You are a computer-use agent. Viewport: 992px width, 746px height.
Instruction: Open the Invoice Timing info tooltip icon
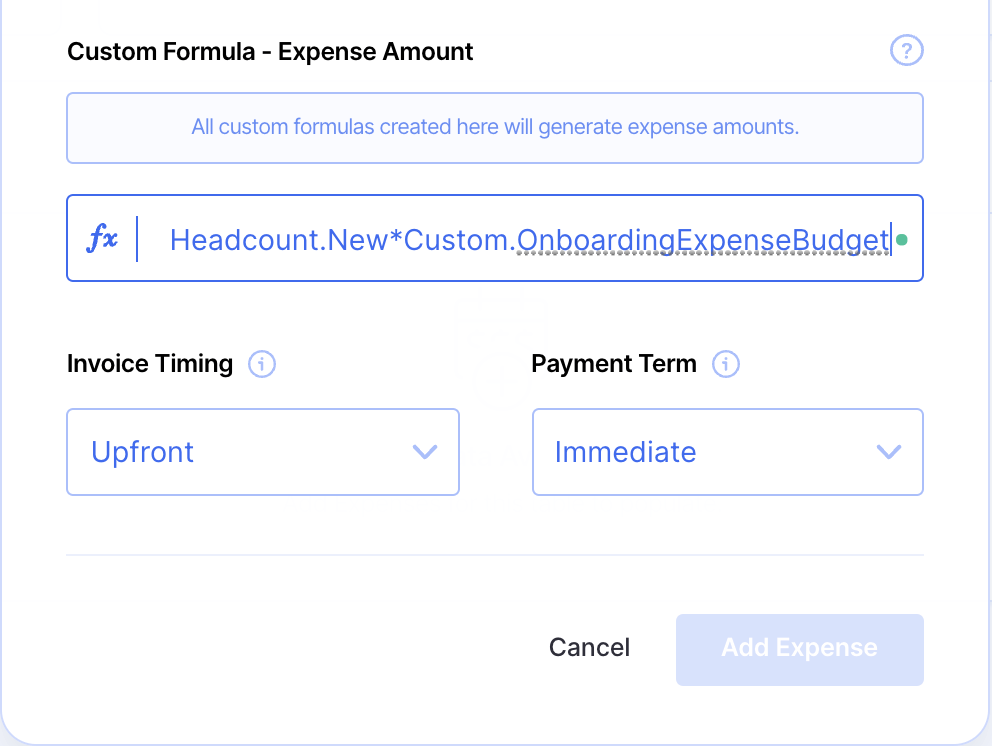[x=261, y=364]
